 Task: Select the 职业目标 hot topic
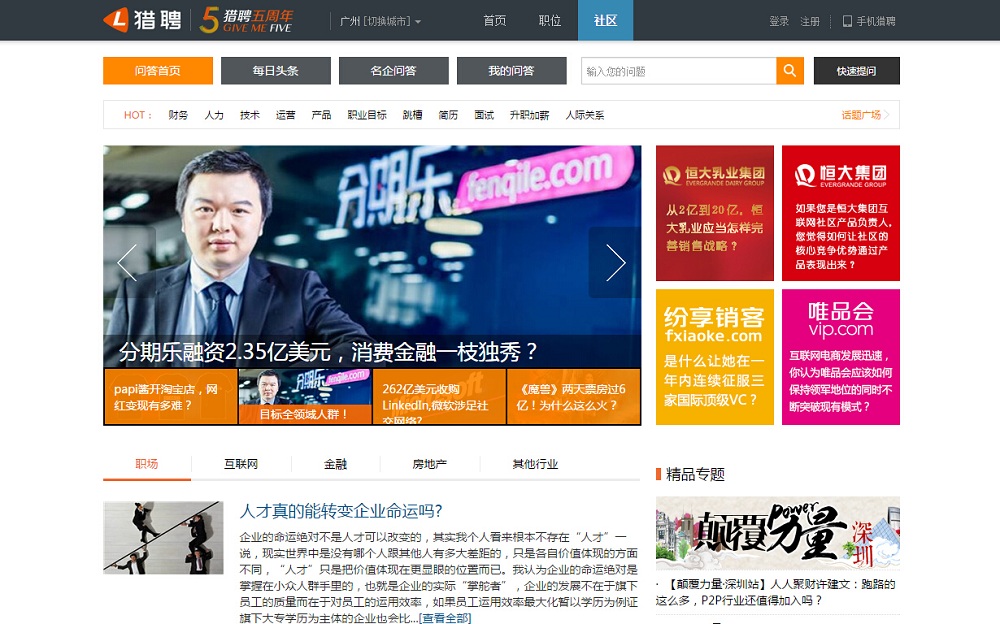coord(367,115)
